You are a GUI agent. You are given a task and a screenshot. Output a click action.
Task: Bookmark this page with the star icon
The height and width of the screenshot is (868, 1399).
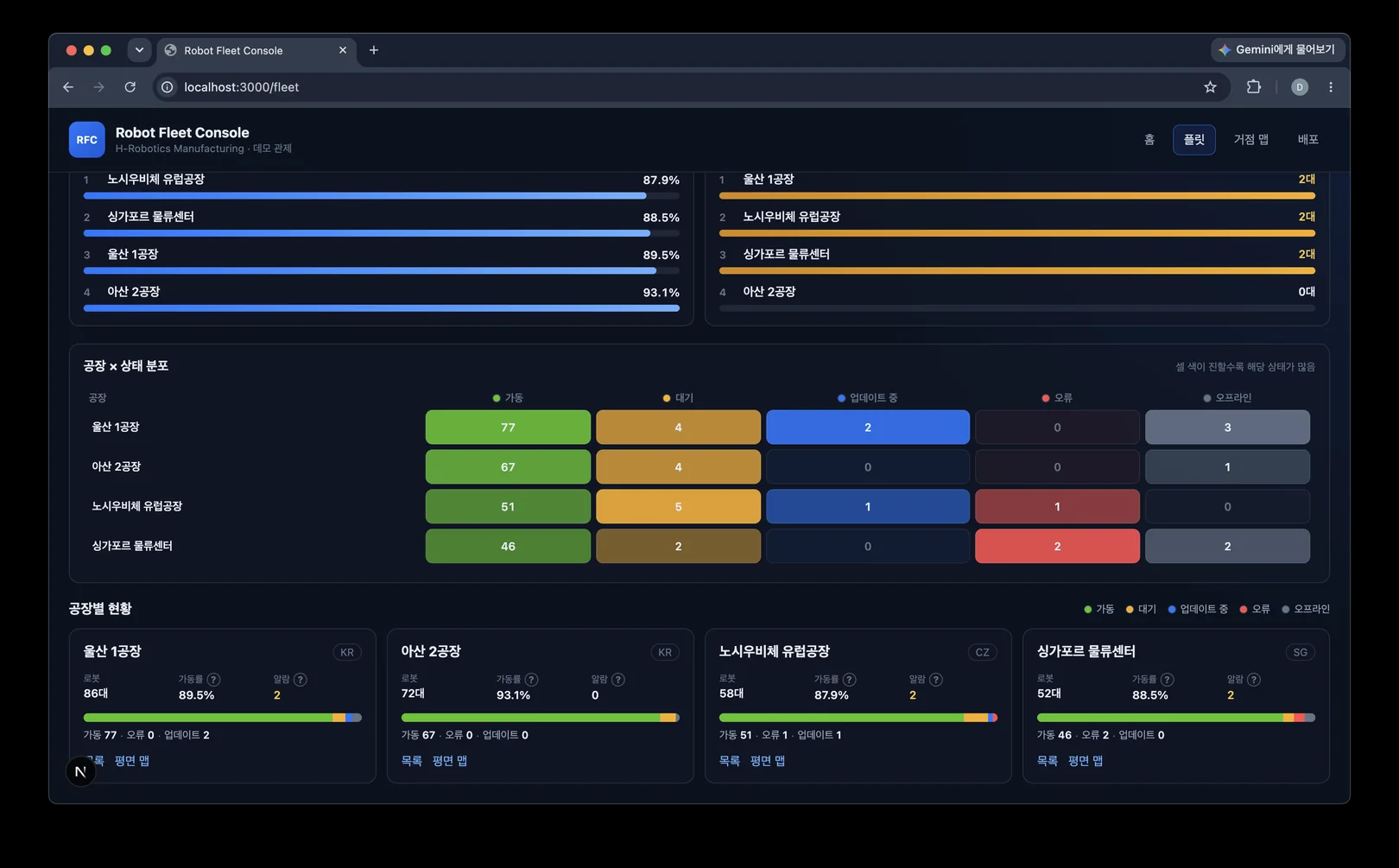pos(1210,87)
